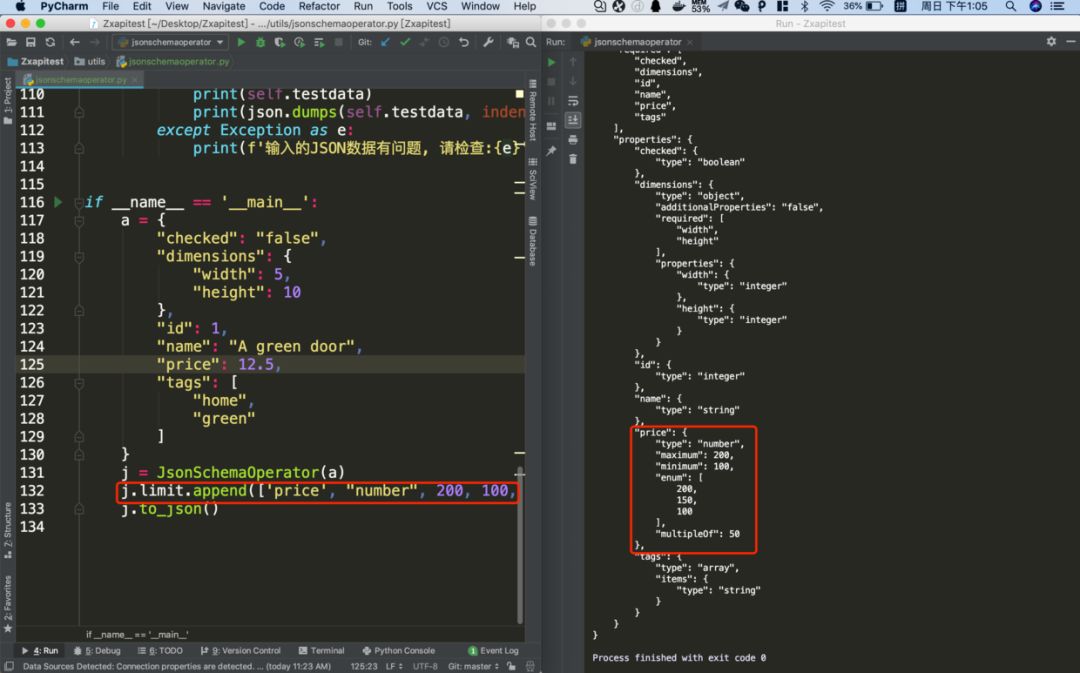Click the macOS Spotlight search icon
The height and width of the screenshot is (673, 1080).
[1010, 6]
